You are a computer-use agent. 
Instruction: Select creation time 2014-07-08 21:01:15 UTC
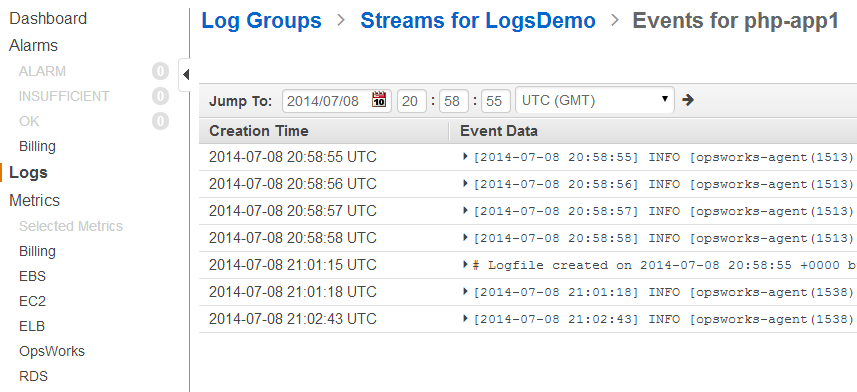pos(292,265)
